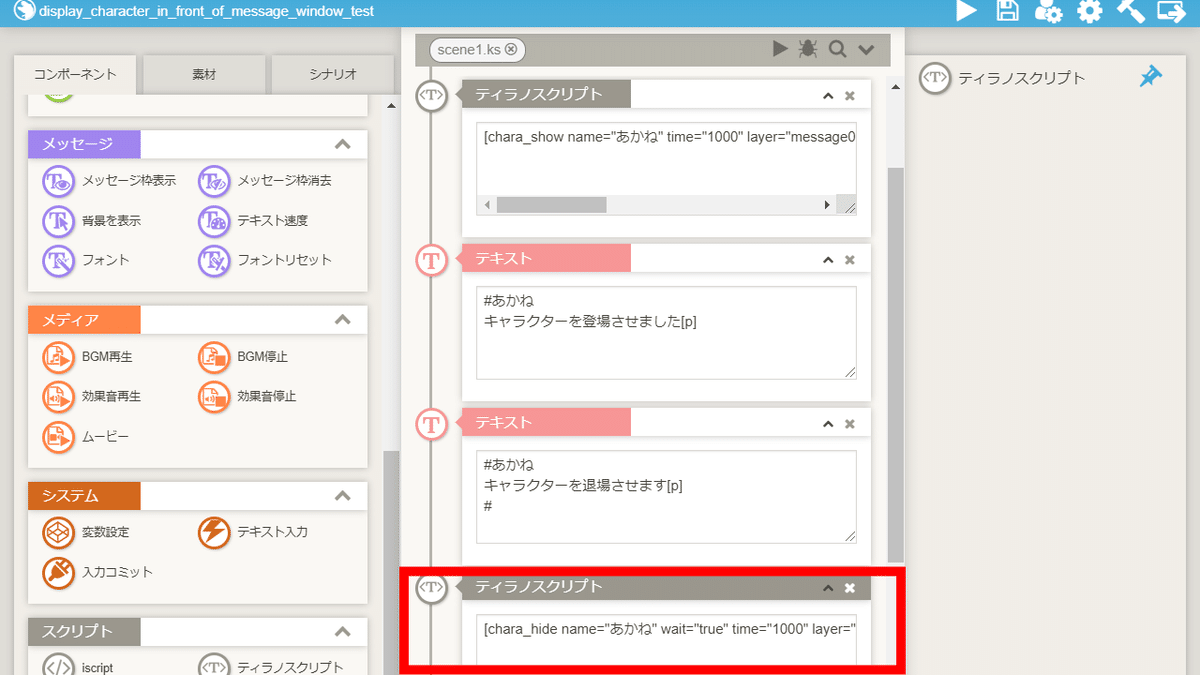The width and height of the screenshot is (1200, 675).
Task: Collapse the スクリプト section
Action: click(x=343, y=632)
